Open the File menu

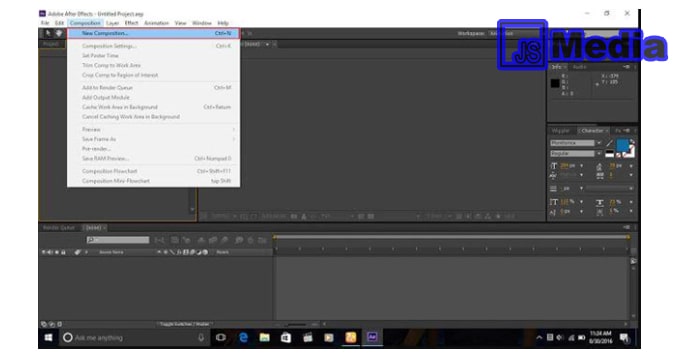point(45,23)
